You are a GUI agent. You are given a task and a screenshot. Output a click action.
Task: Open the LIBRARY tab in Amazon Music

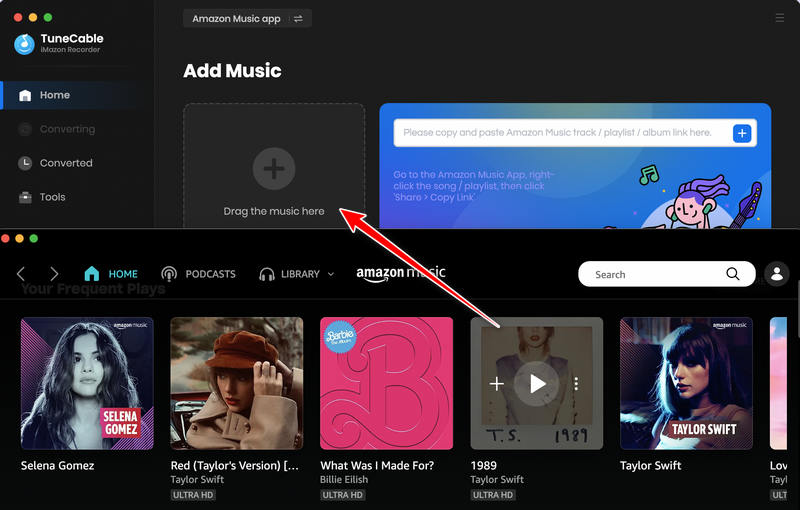point(289,274)
